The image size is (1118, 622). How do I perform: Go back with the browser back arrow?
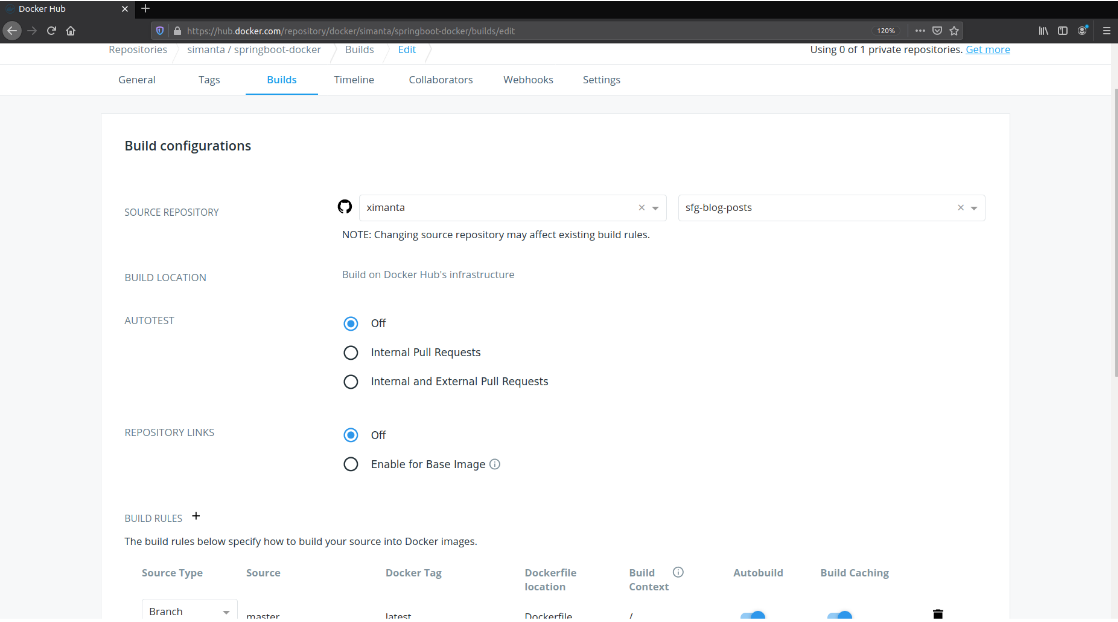[x=12, y=31]
